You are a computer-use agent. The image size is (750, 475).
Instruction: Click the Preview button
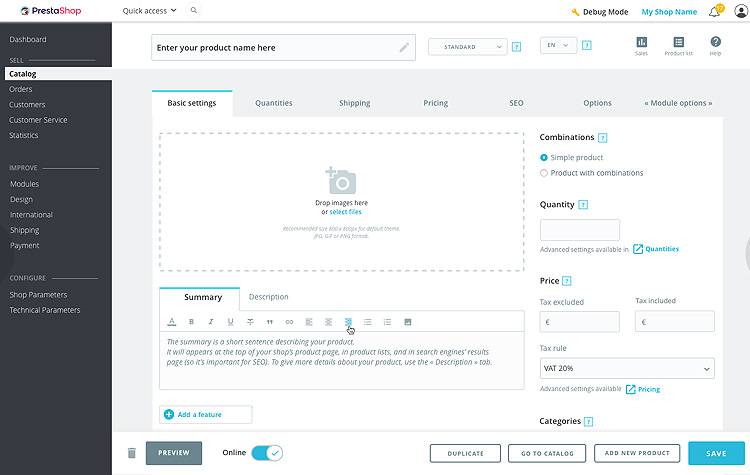point(174,453)
